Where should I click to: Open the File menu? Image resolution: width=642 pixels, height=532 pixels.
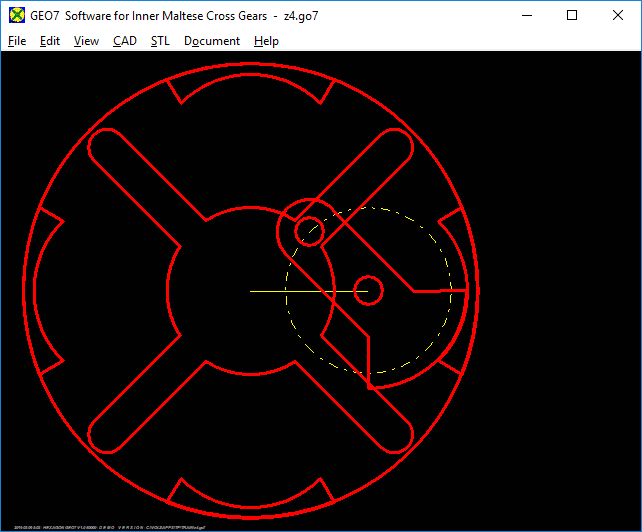17,41
